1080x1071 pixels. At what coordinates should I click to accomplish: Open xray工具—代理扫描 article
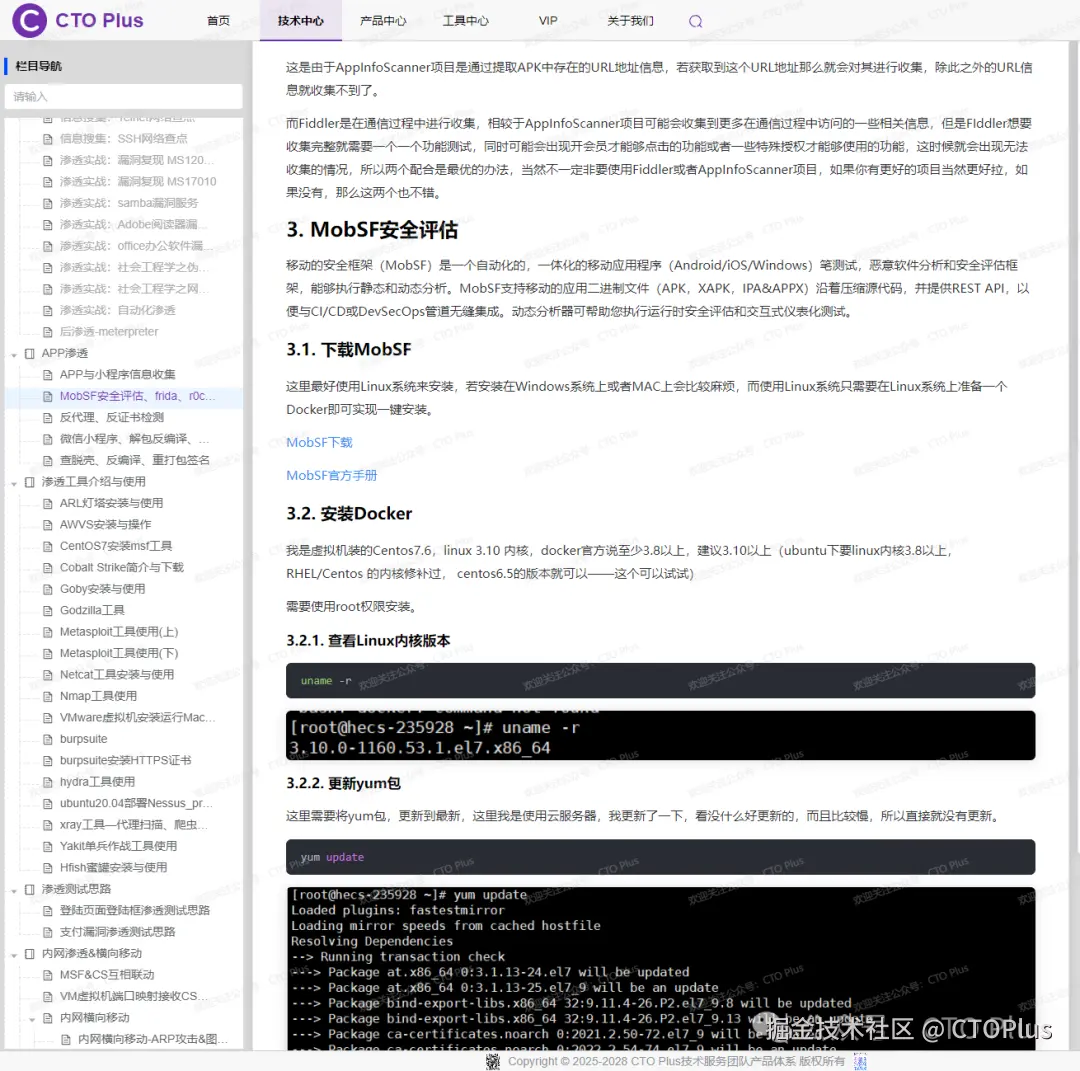click(134, 824)
